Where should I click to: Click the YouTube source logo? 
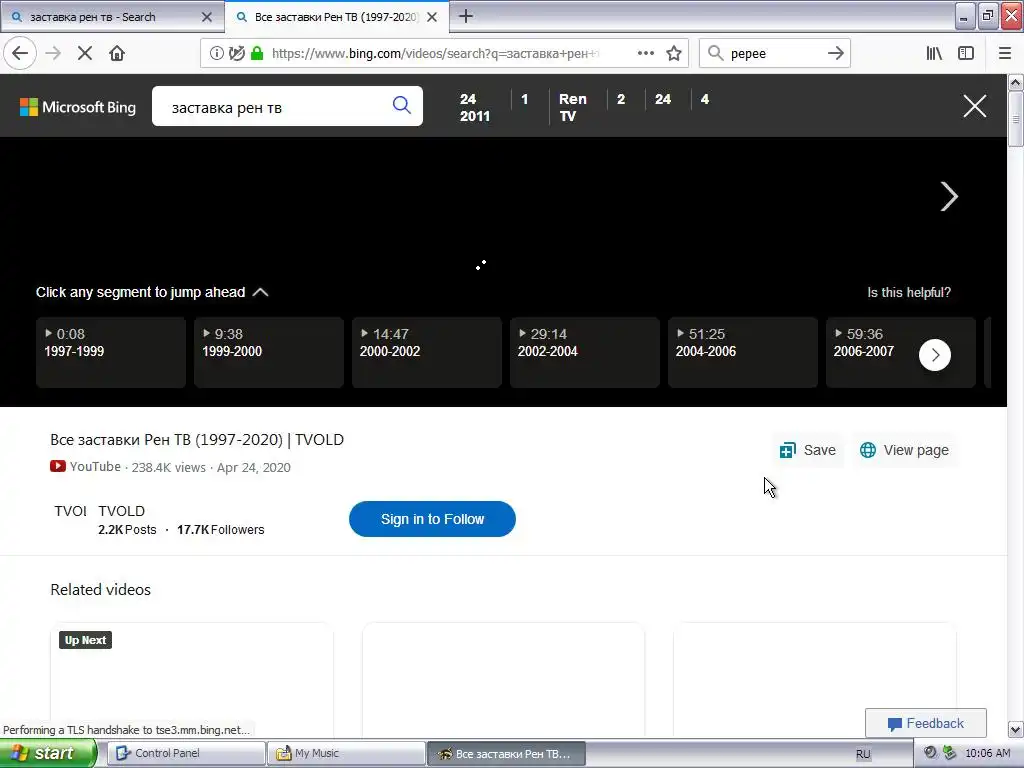tap(57, 466)
